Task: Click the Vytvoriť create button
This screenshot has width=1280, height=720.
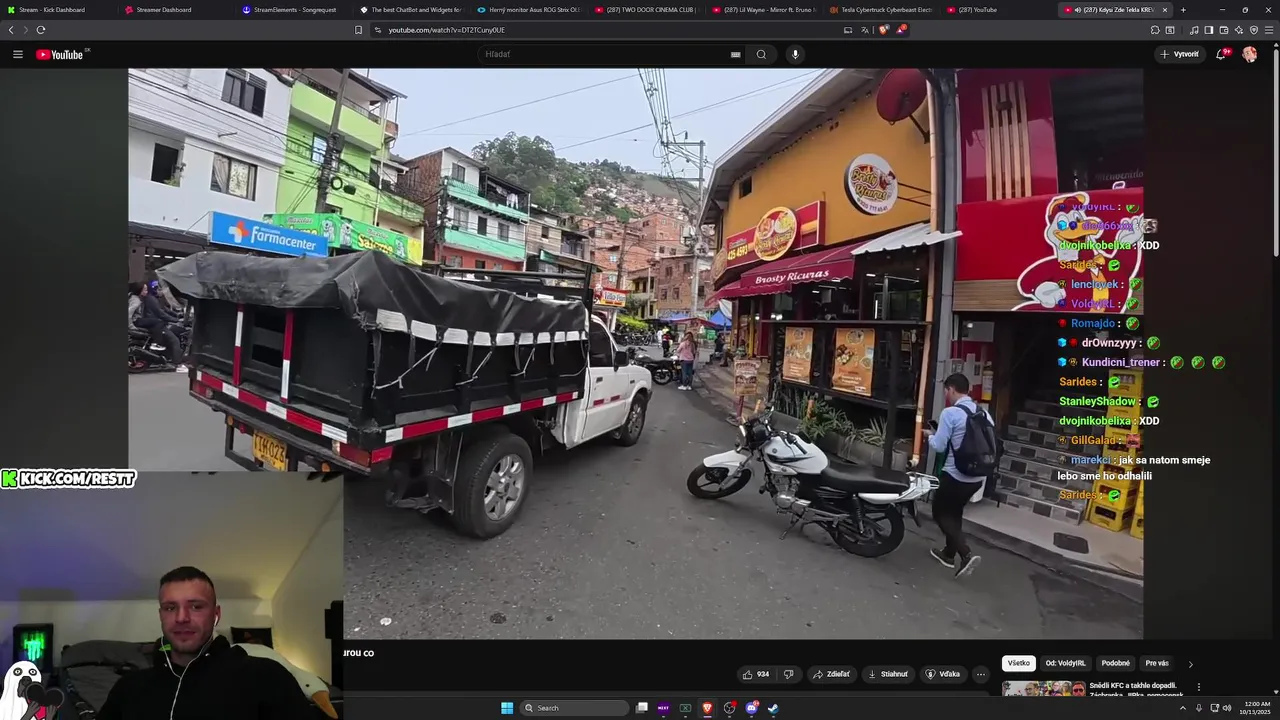Action: (x=1179, y=54)
